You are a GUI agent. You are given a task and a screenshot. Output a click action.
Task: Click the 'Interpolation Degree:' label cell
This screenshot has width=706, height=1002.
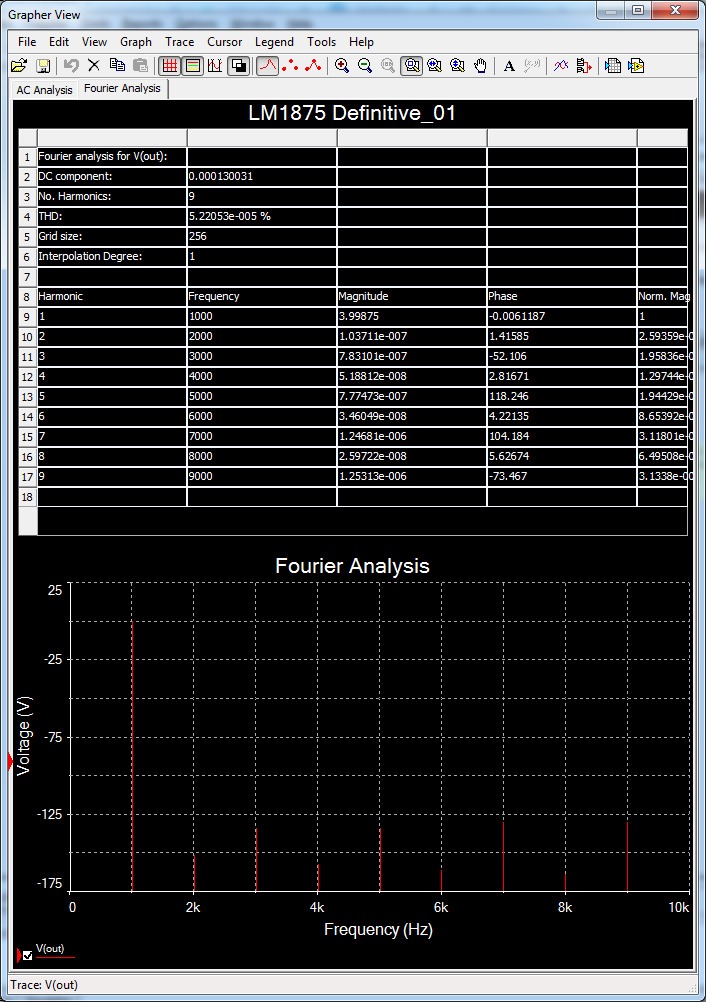(112, 256)
